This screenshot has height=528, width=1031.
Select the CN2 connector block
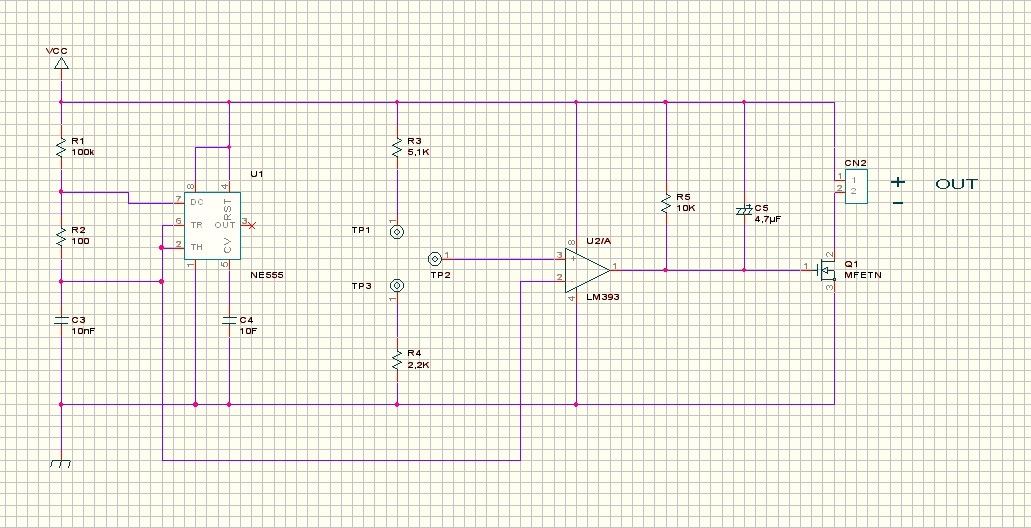[855, 186]
